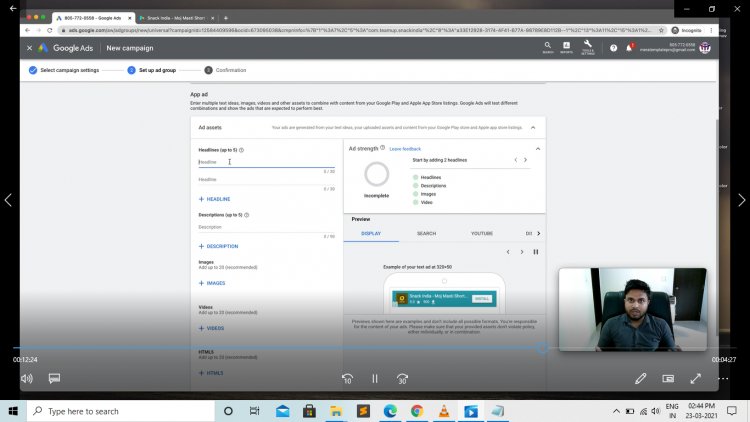Open Google Ads search magnifier icon

click(548, 46)
